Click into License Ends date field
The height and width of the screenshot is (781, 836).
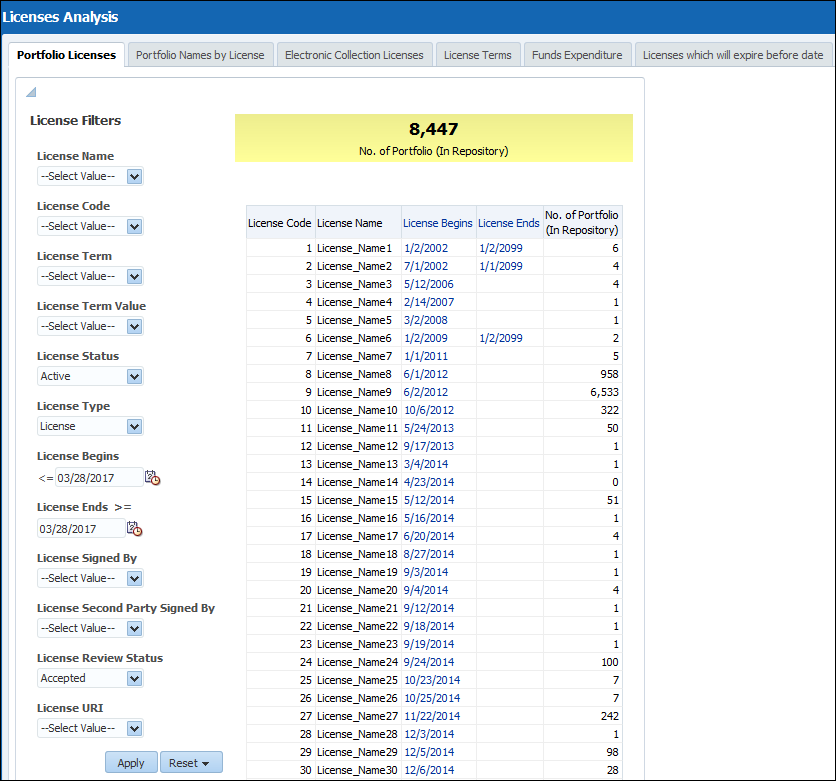81,529
